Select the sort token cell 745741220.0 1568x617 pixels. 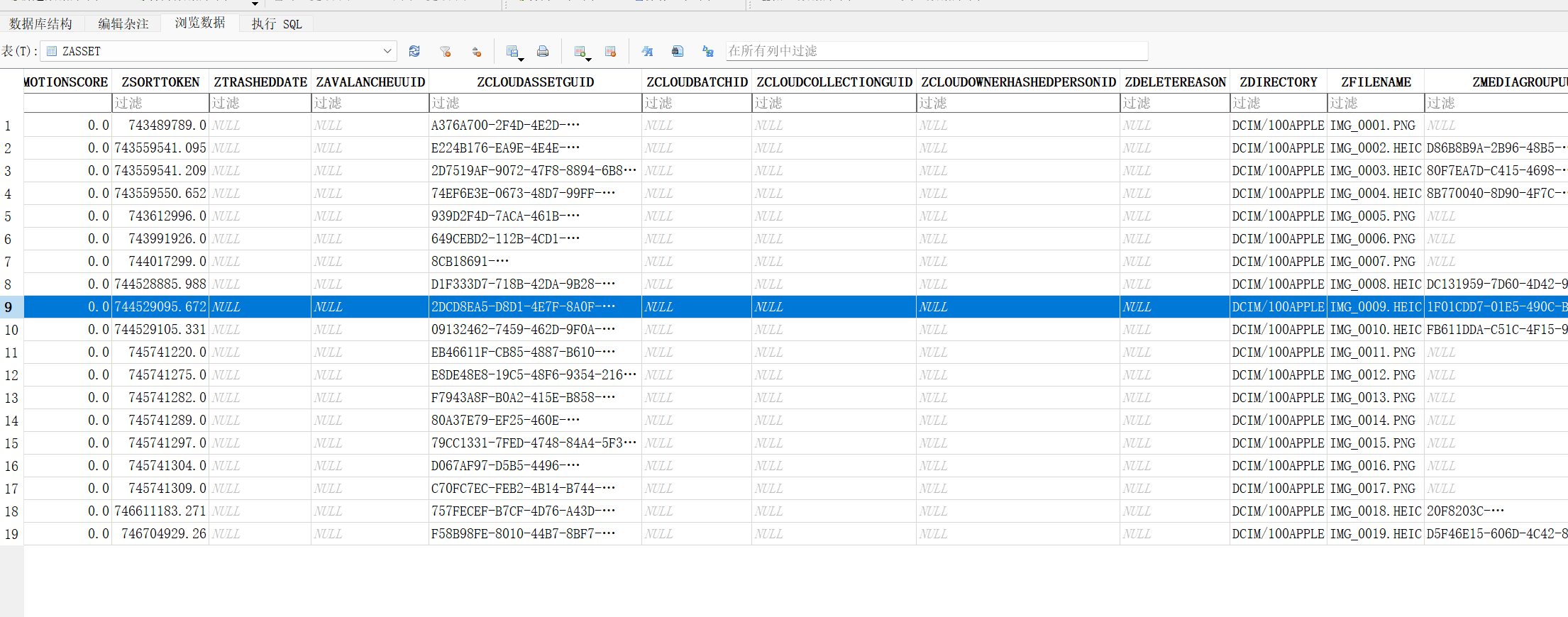(160, 352)
